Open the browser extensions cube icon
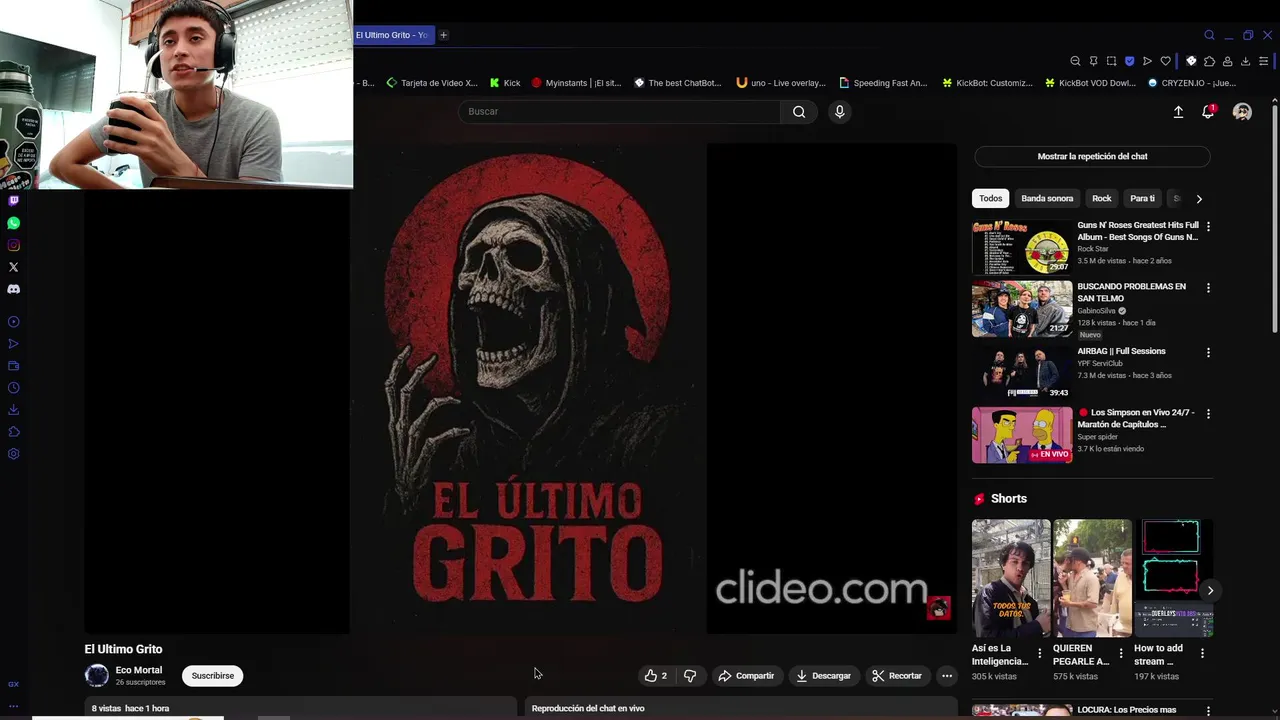This screenshot has width=1280, height=720. point(1209,61)
